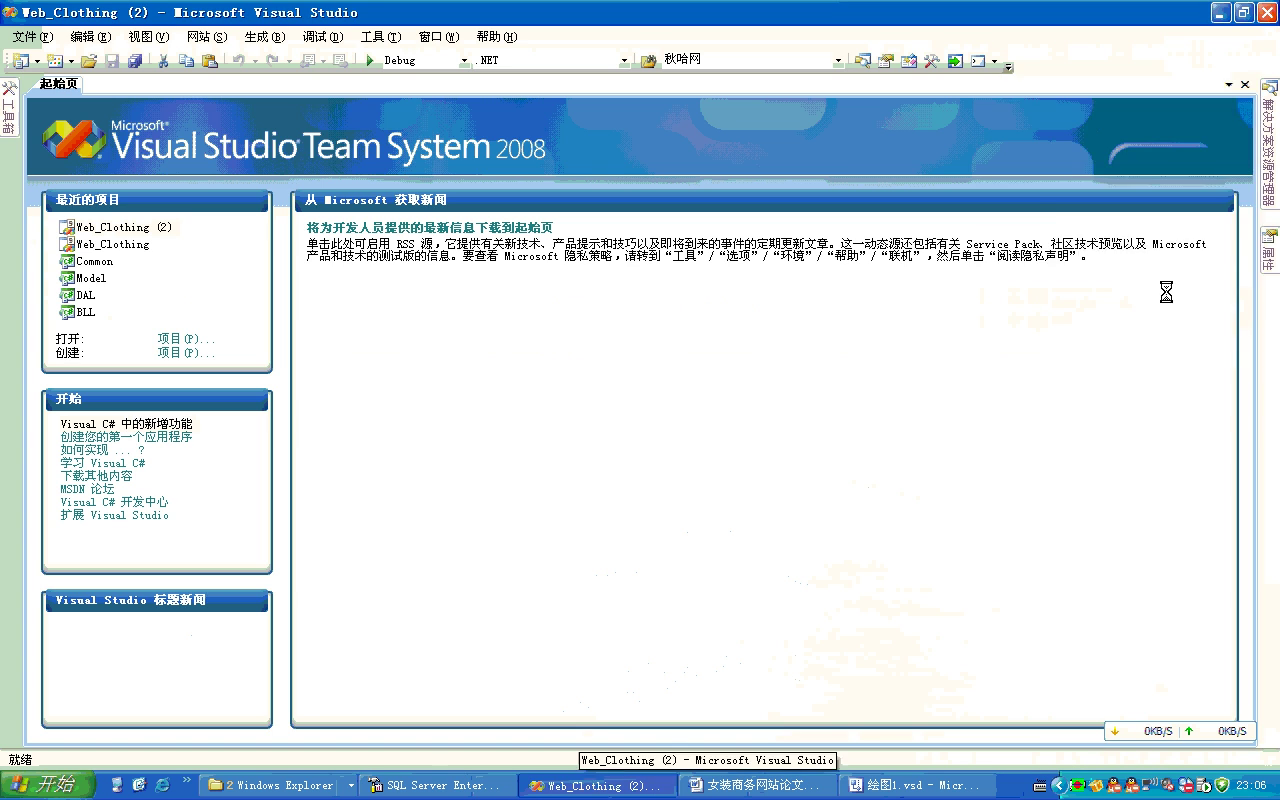1280x800 pixels.
Task: Click the Add New Item toolbar icon
Action: pos(55,61)
